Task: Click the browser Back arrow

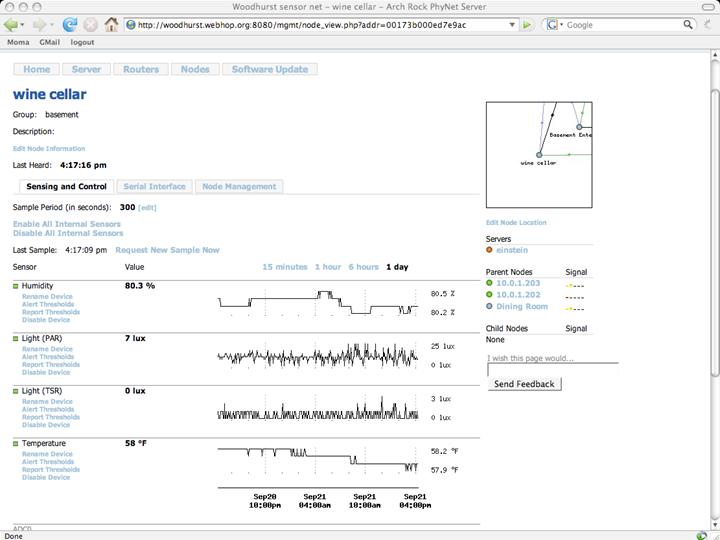Action: [13, 24]
